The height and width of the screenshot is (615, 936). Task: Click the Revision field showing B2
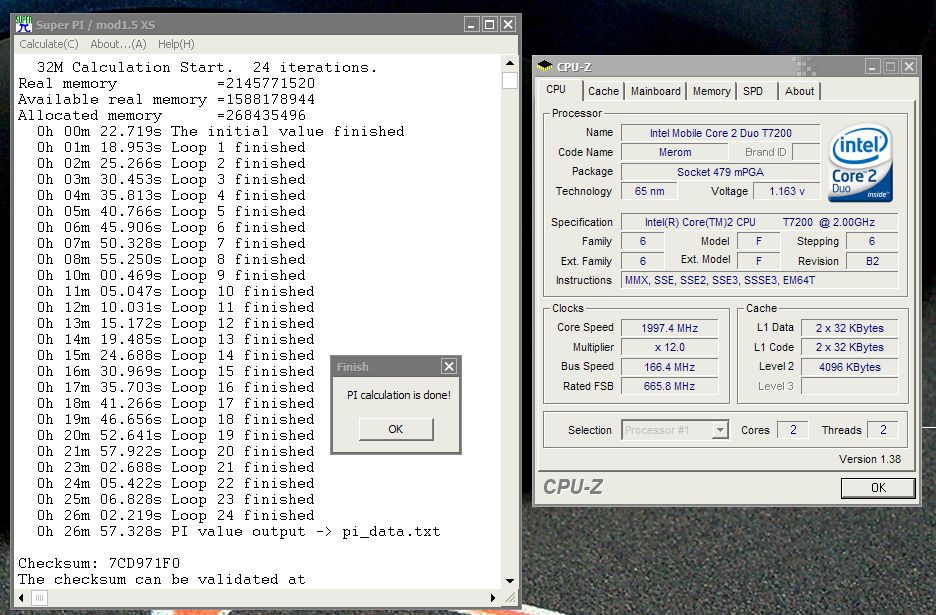[x=872, y=261]
